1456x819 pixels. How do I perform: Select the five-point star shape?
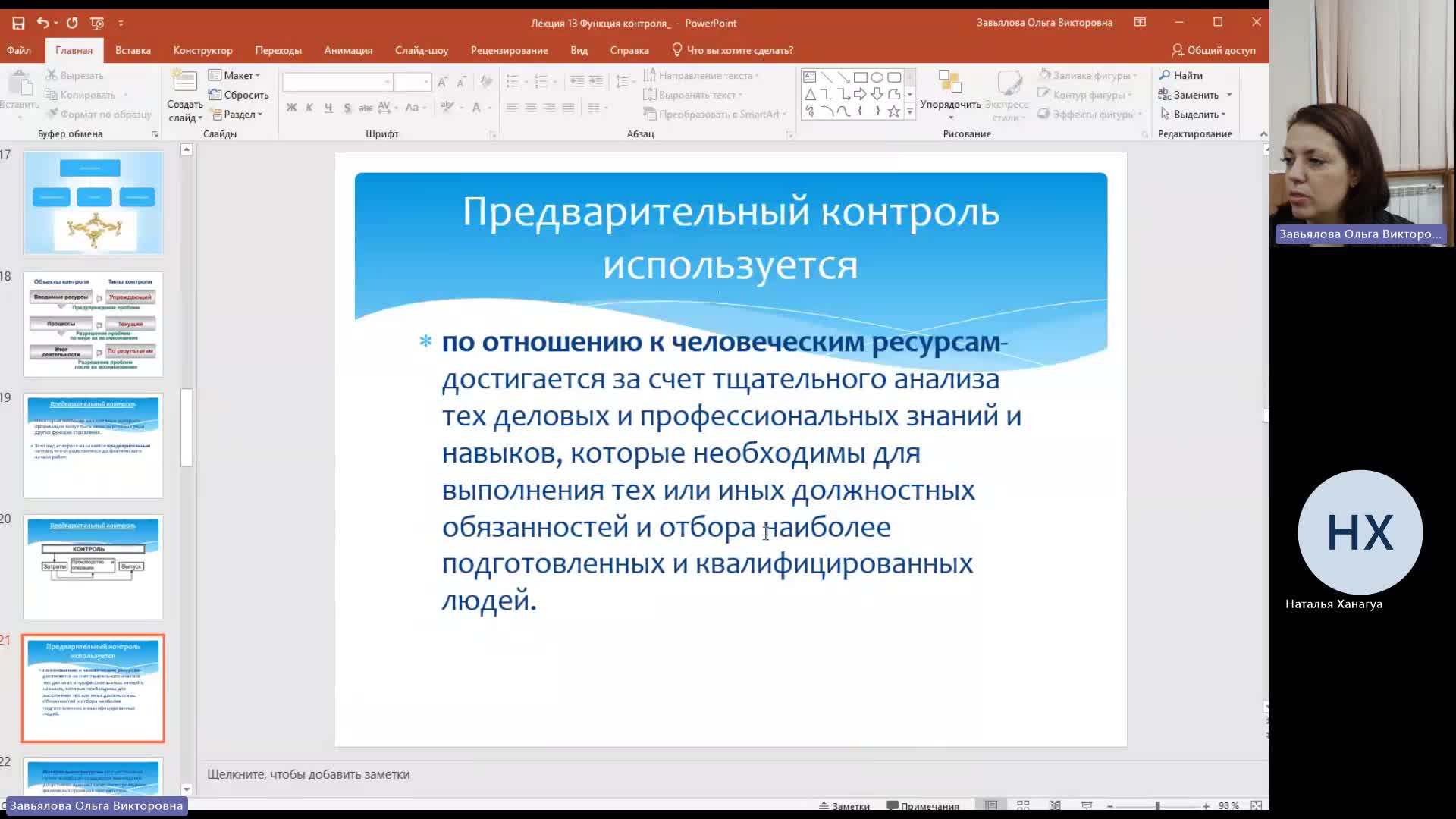(x=894, y=111)
